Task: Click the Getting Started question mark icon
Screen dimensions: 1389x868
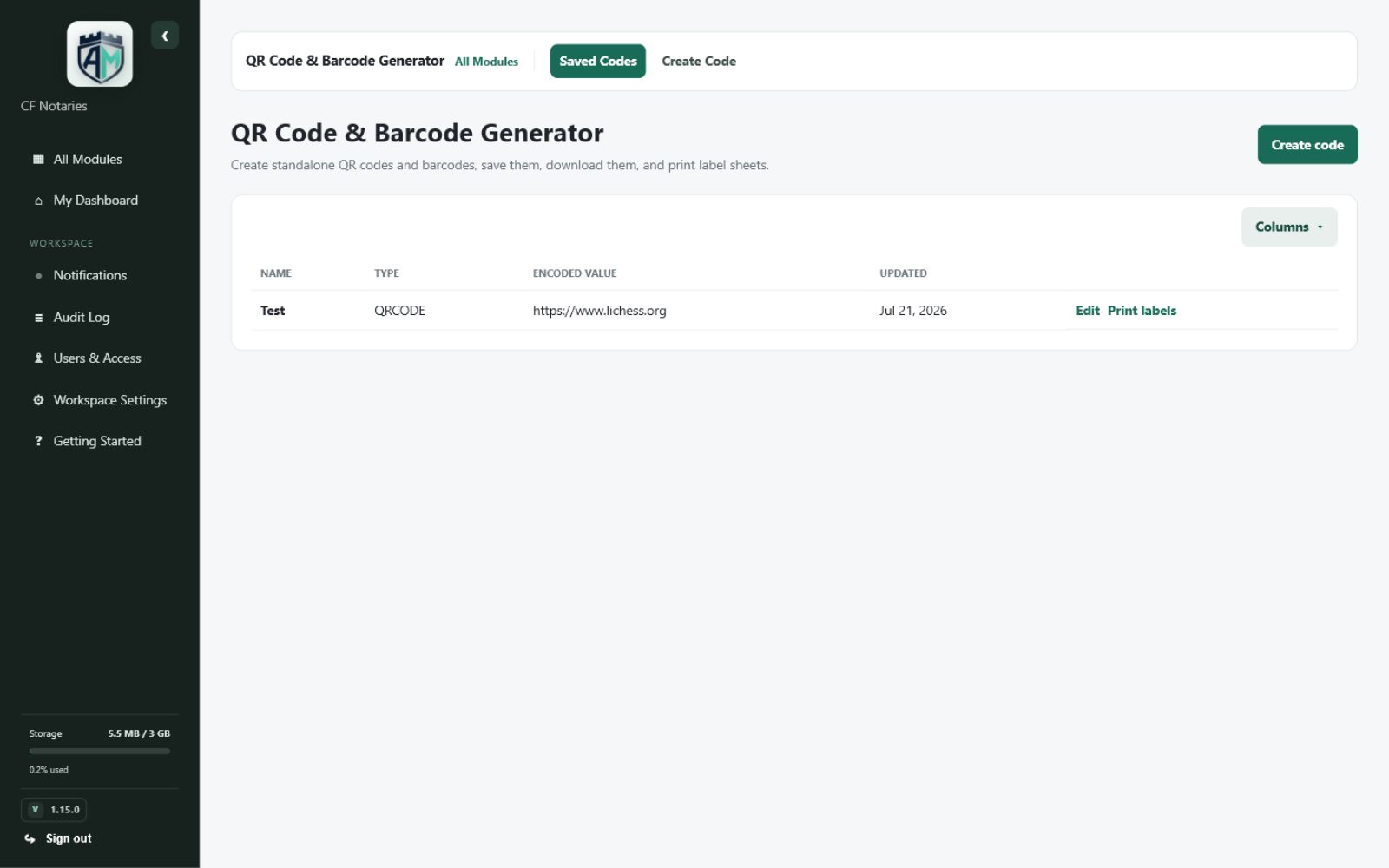Action: coord(38,441)
